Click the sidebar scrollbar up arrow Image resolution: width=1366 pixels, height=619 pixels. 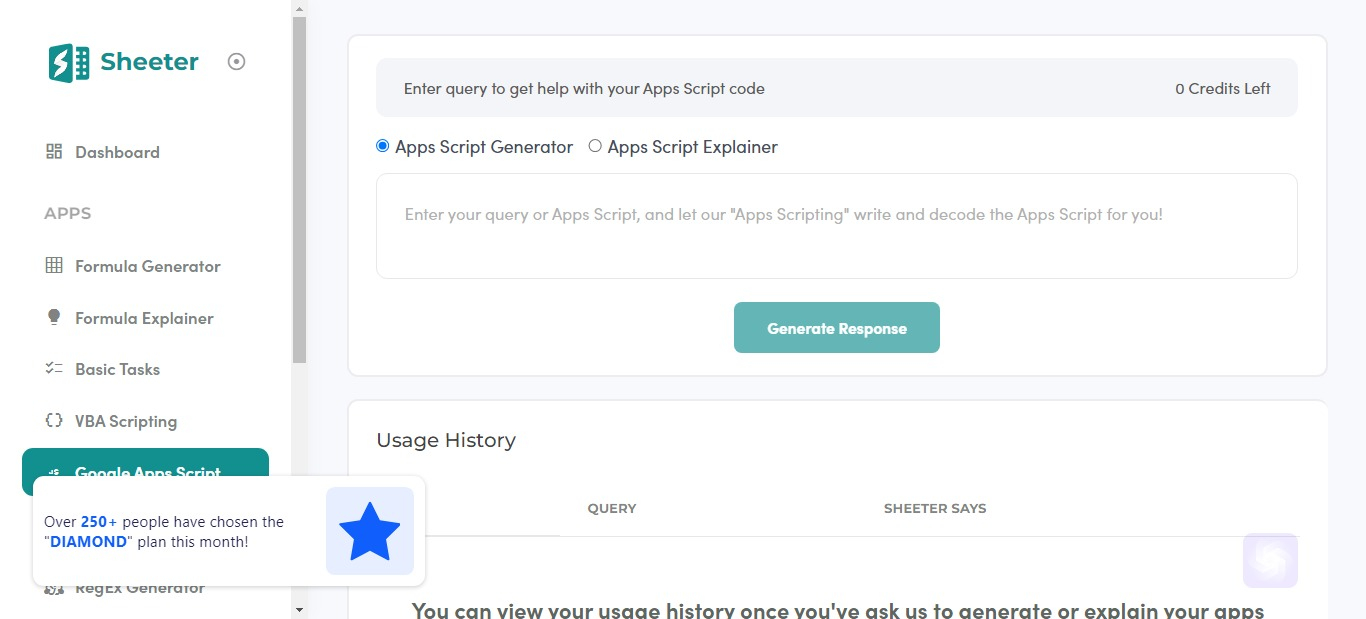click(299, 8)
